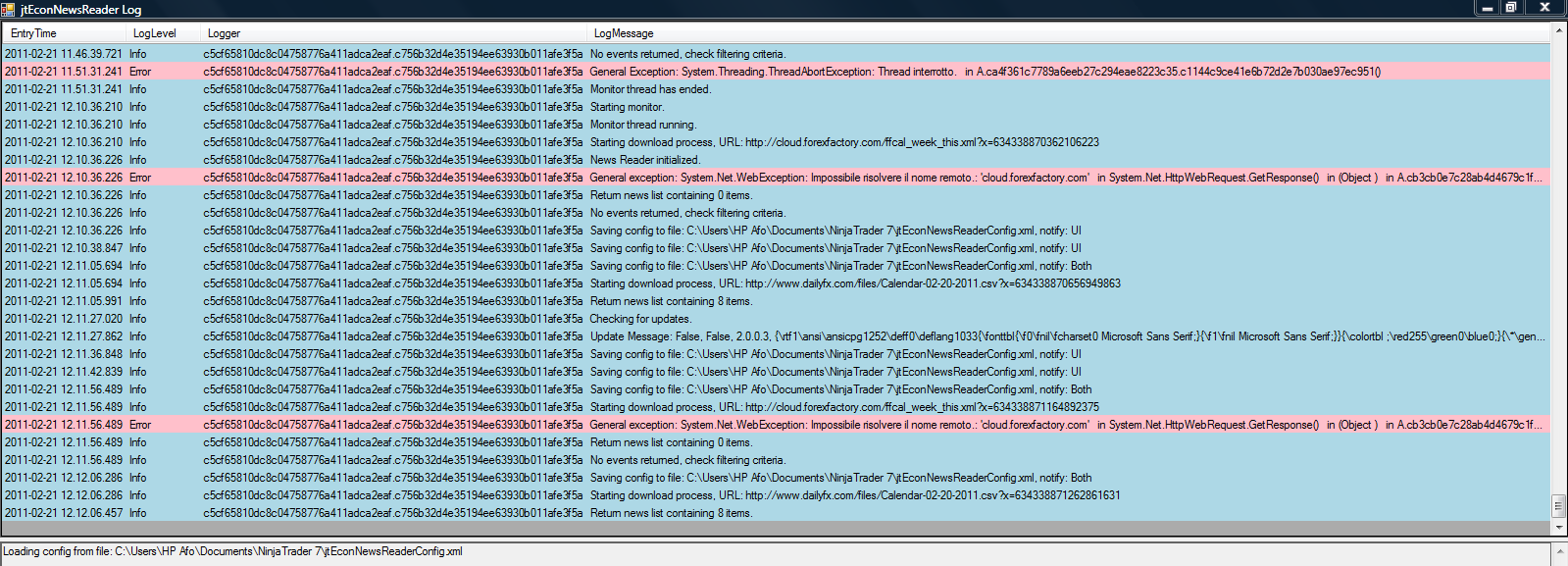
Task: Click entry time 12.10.38.847 cell
Action: pos(64,248)
